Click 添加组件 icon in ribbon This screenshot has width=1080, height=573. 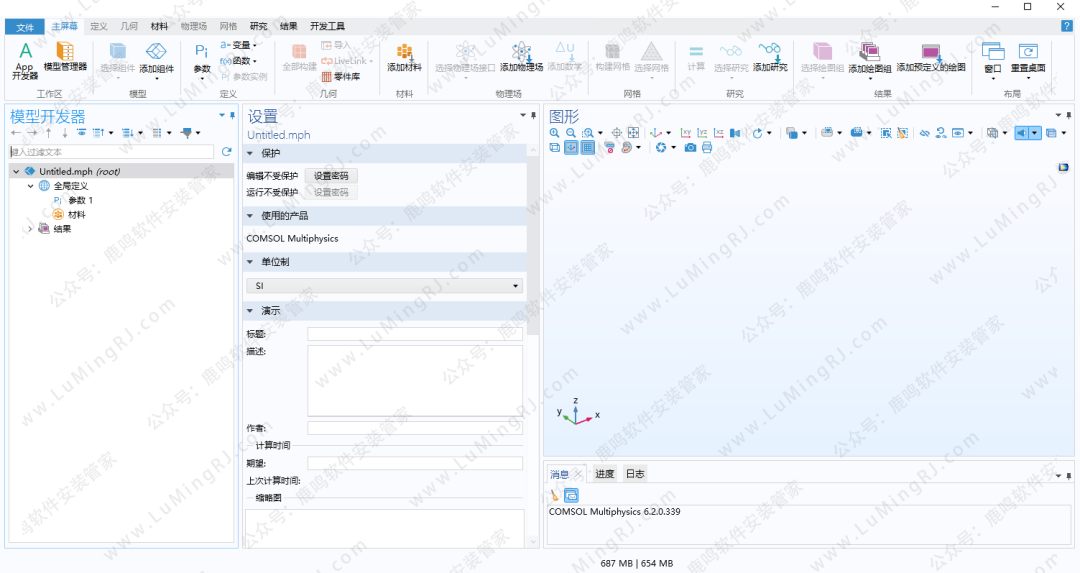click(x=156, y=58)
